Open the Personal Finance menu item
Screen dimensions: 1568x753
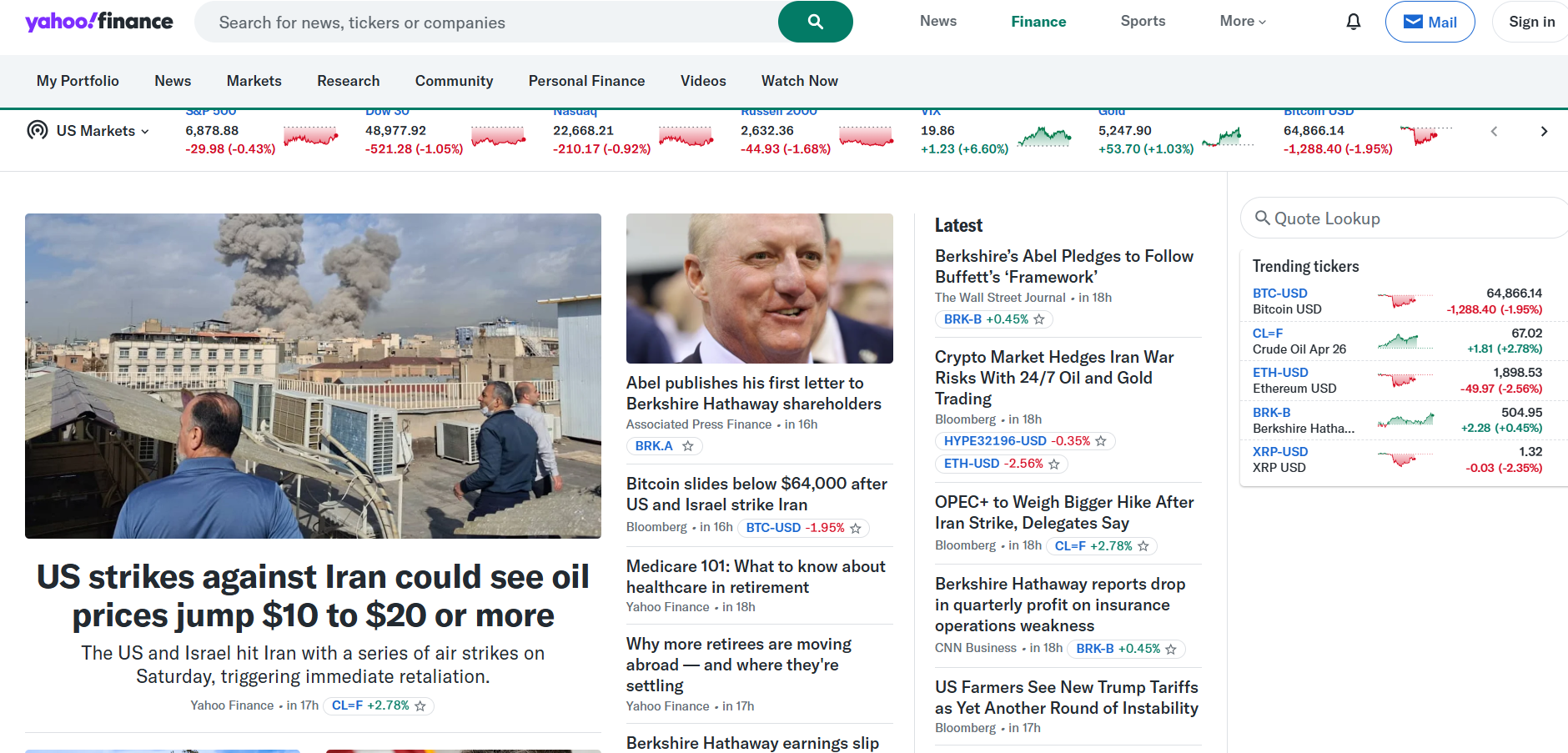pyautogui.click(x=586, y=81)
